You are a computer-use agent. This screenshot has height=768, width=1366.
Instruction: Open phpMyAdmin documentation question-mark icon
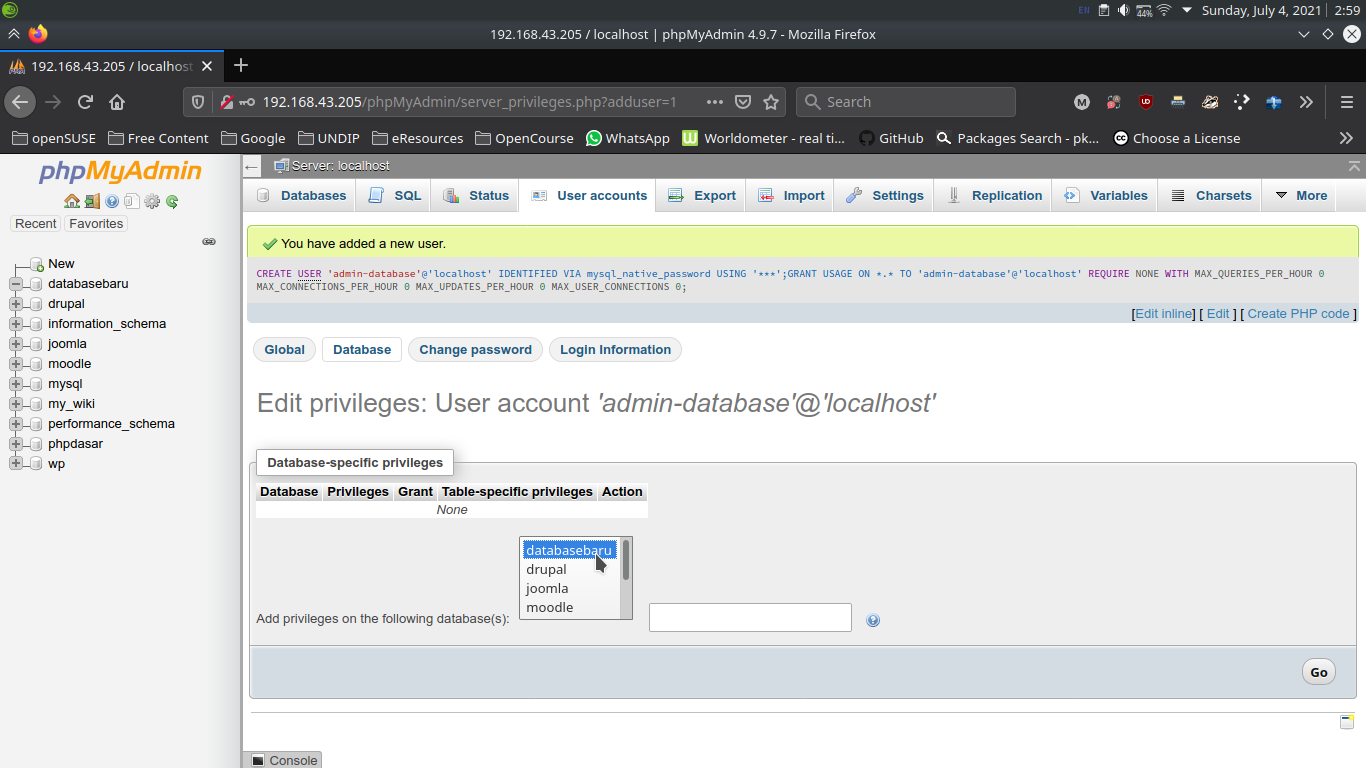pos(112,201)
